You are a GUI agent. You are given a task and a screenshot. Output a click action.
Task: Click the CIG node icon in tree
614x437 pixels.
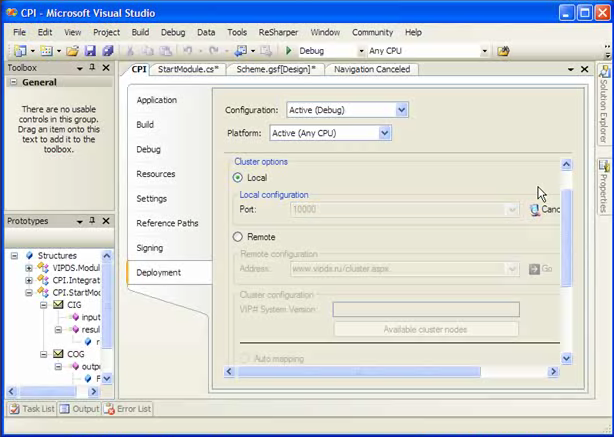point(58,304)
